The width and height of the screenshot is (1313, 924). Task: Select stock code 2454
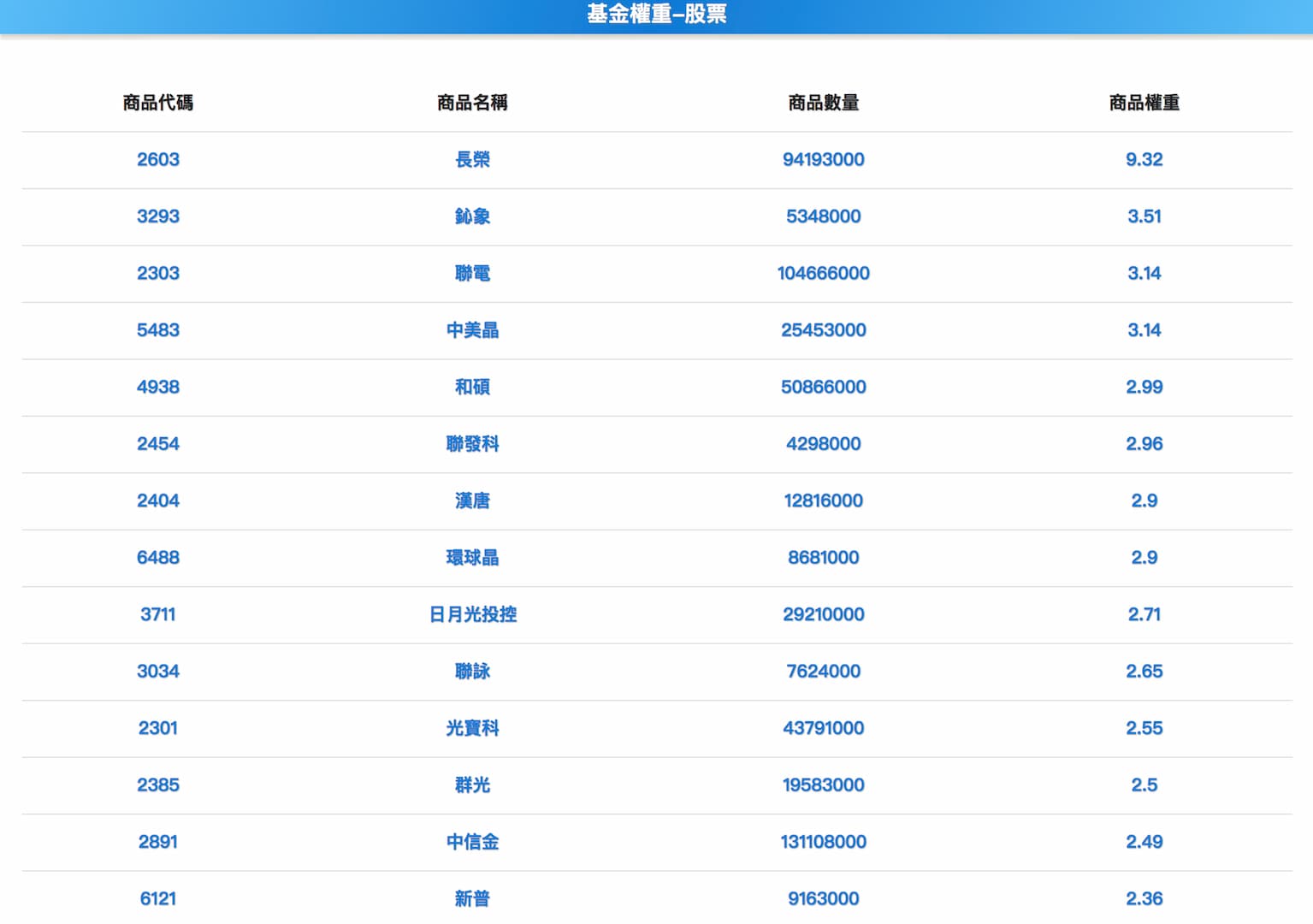158,444
